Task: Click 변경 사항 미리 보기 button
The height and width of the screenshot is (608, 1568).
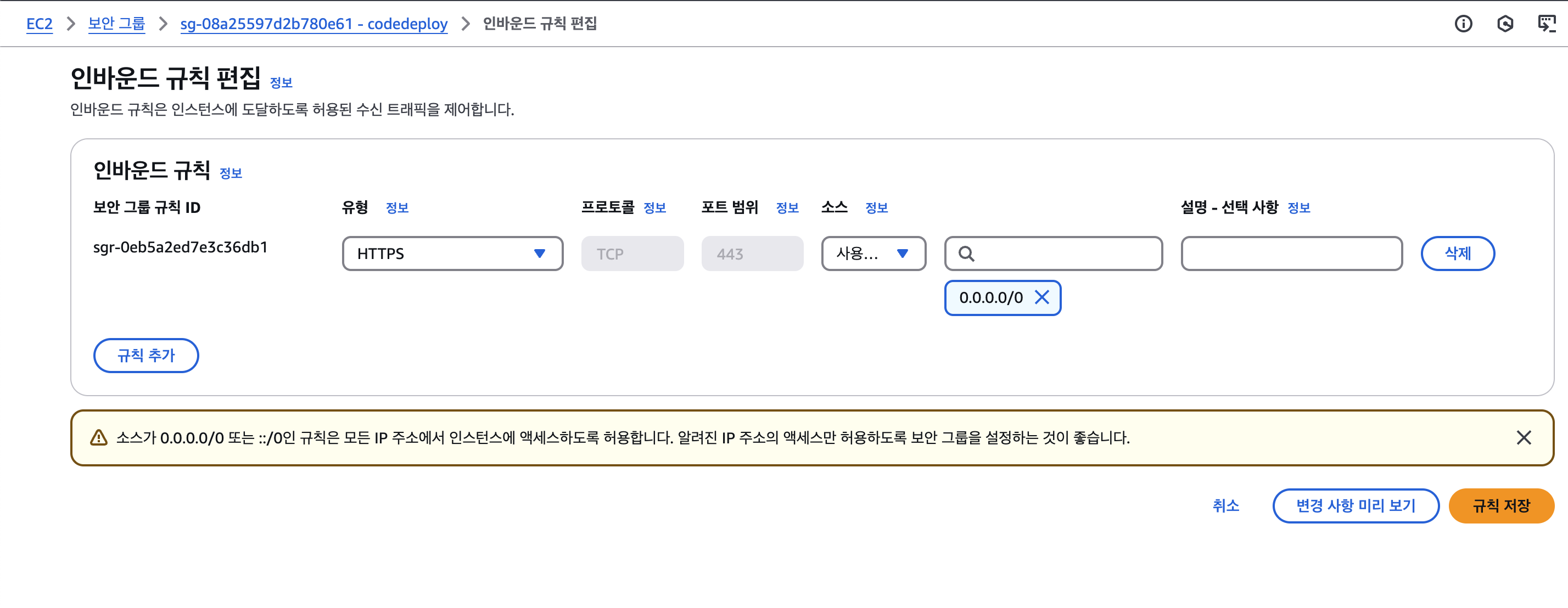Action: click(1356, 506)
